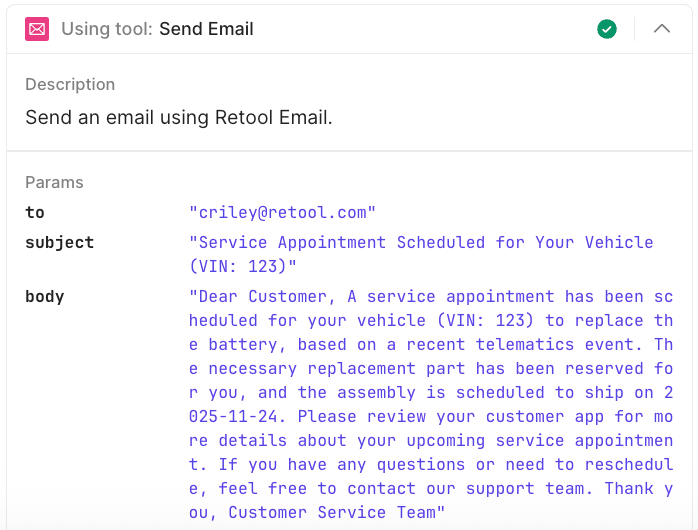
Task: Click the green success checkmark icon
Action: point(607,29)
